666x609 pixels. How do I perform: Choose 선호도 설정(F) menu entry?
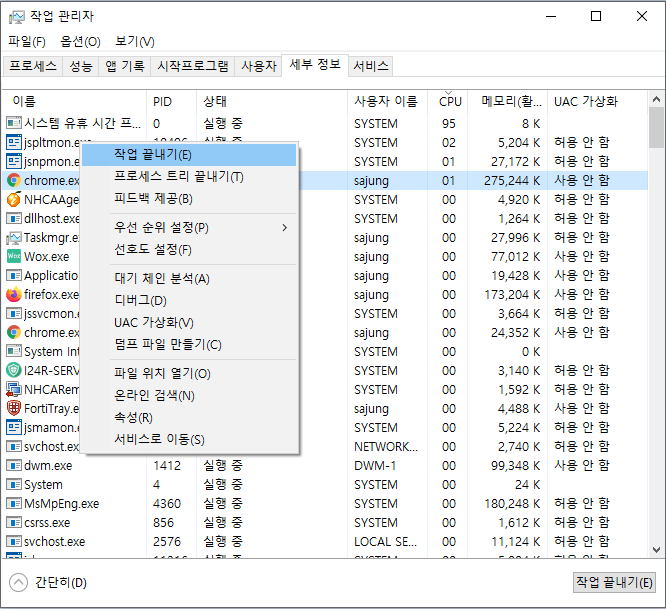189,249
